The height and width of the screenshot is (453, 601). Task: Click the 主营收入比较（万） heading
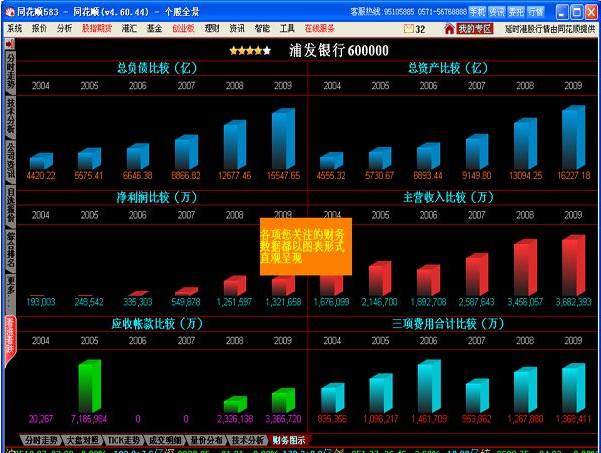(x=448, y=197)
